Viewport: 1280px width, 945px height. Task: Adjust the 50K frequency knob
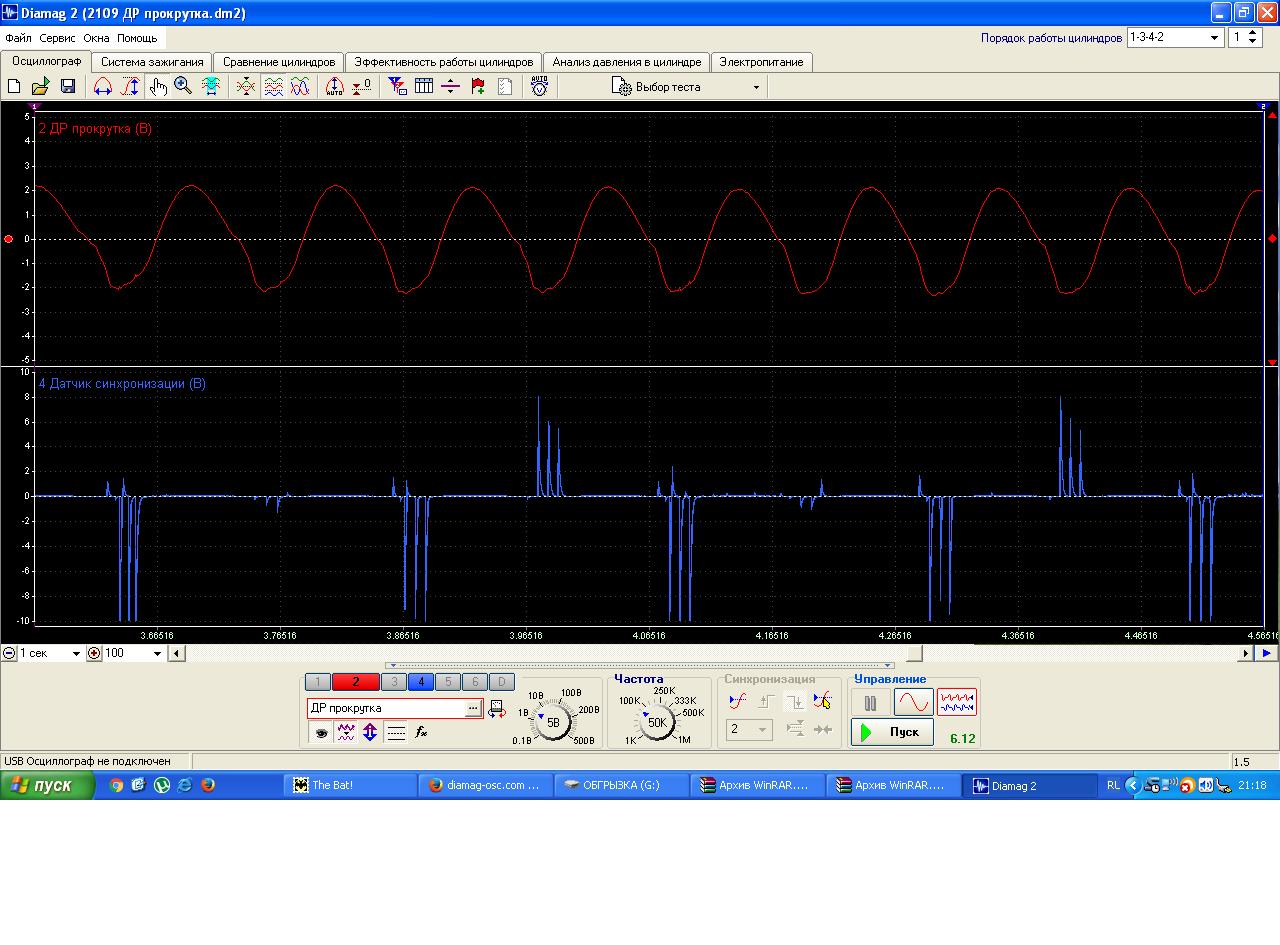coord(657,722)
